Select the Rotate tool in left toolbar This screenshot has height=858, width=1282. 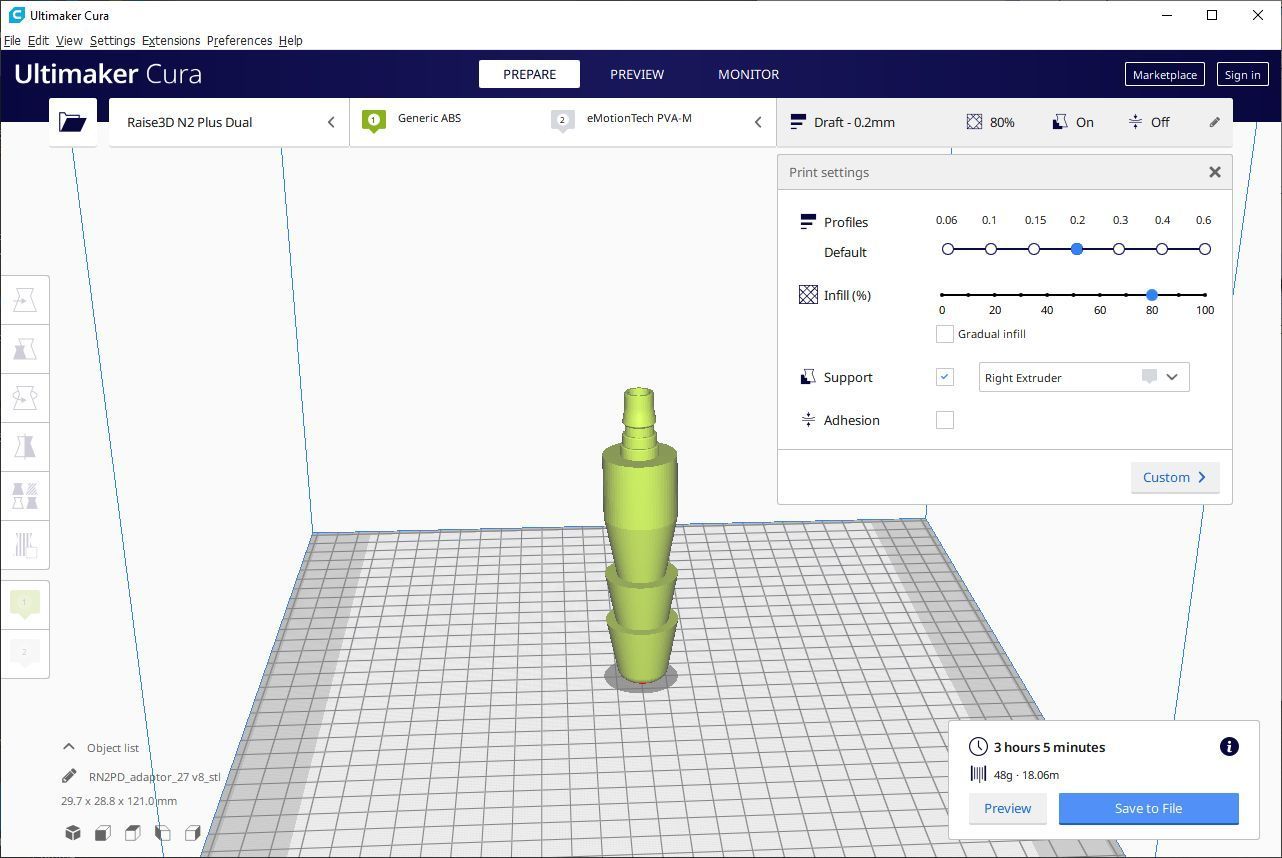[25, 398]
